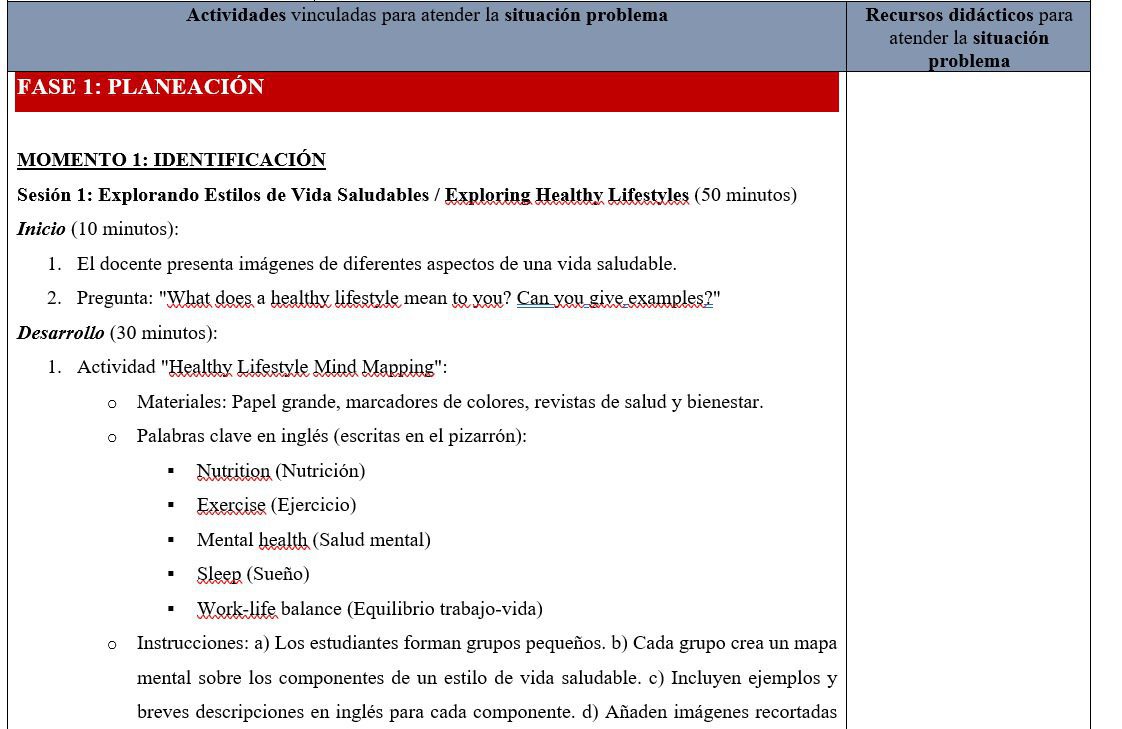This screenshot has height=729, width=1122.
Task: Click the 'Materiales: Papel grande' bullet
Action: 449,402
